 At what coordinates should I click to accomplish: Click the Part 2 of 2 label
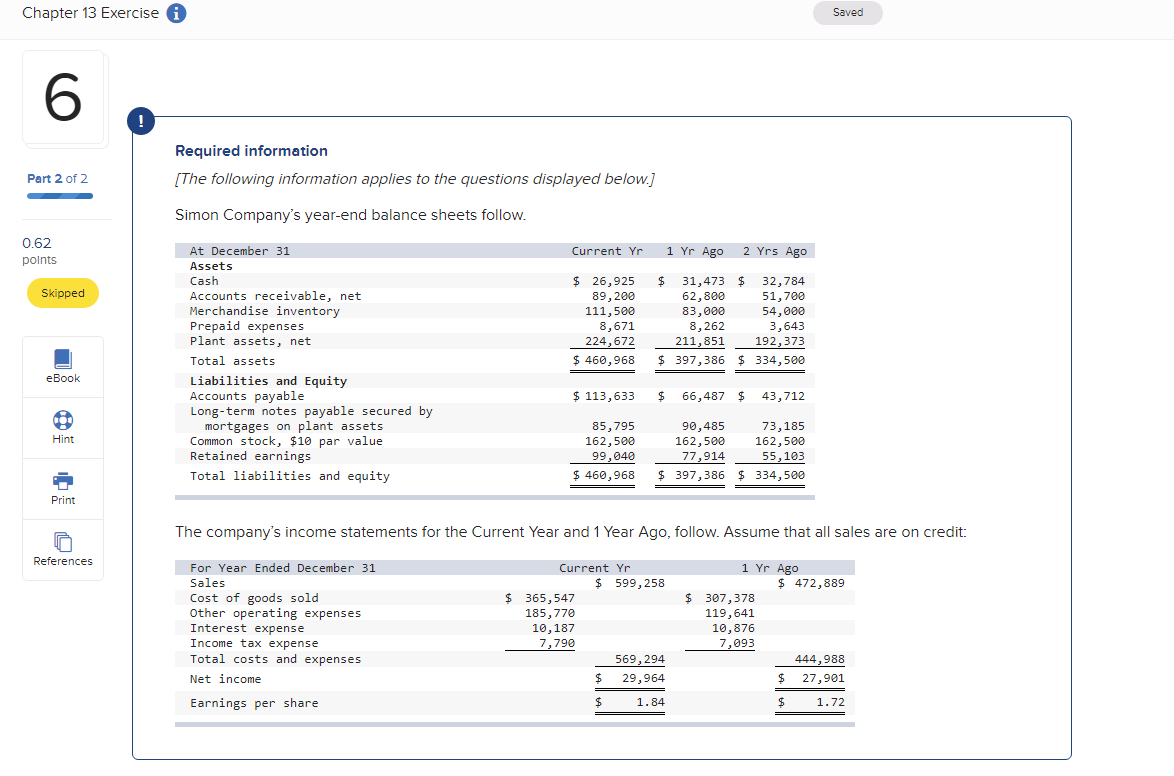58,178
